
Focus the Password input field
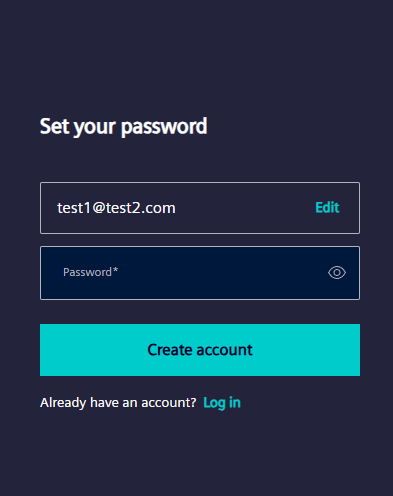click(200, 273)
